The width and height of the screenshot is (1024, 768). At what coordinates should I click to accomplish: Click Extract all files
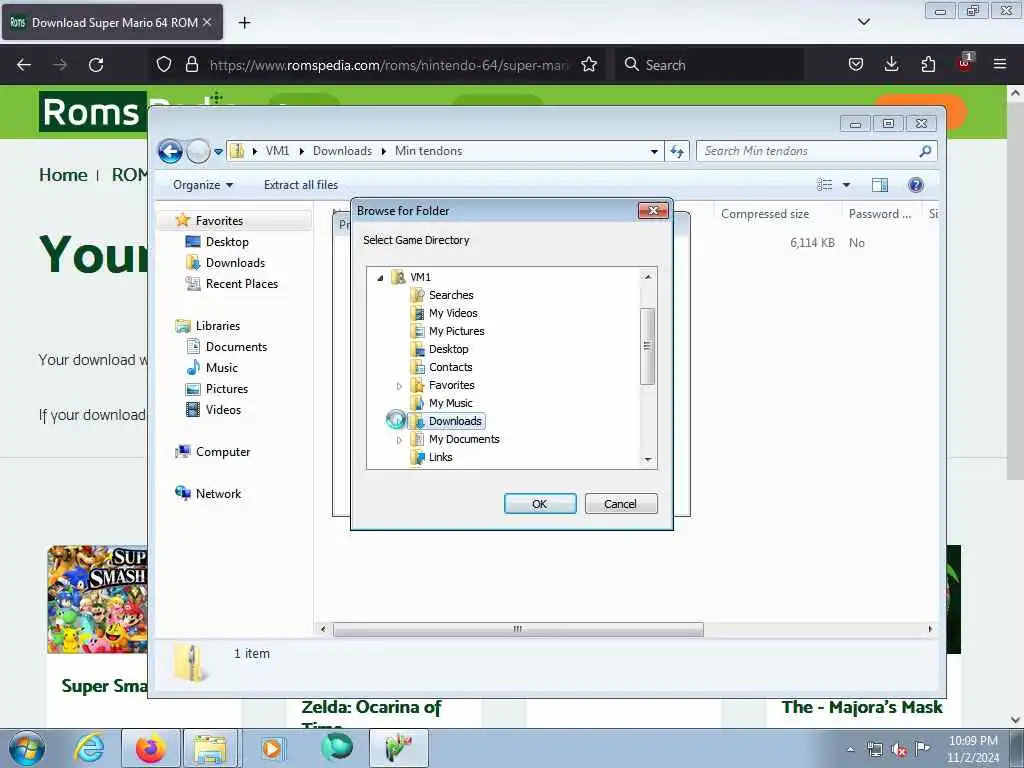coord(300,185)
